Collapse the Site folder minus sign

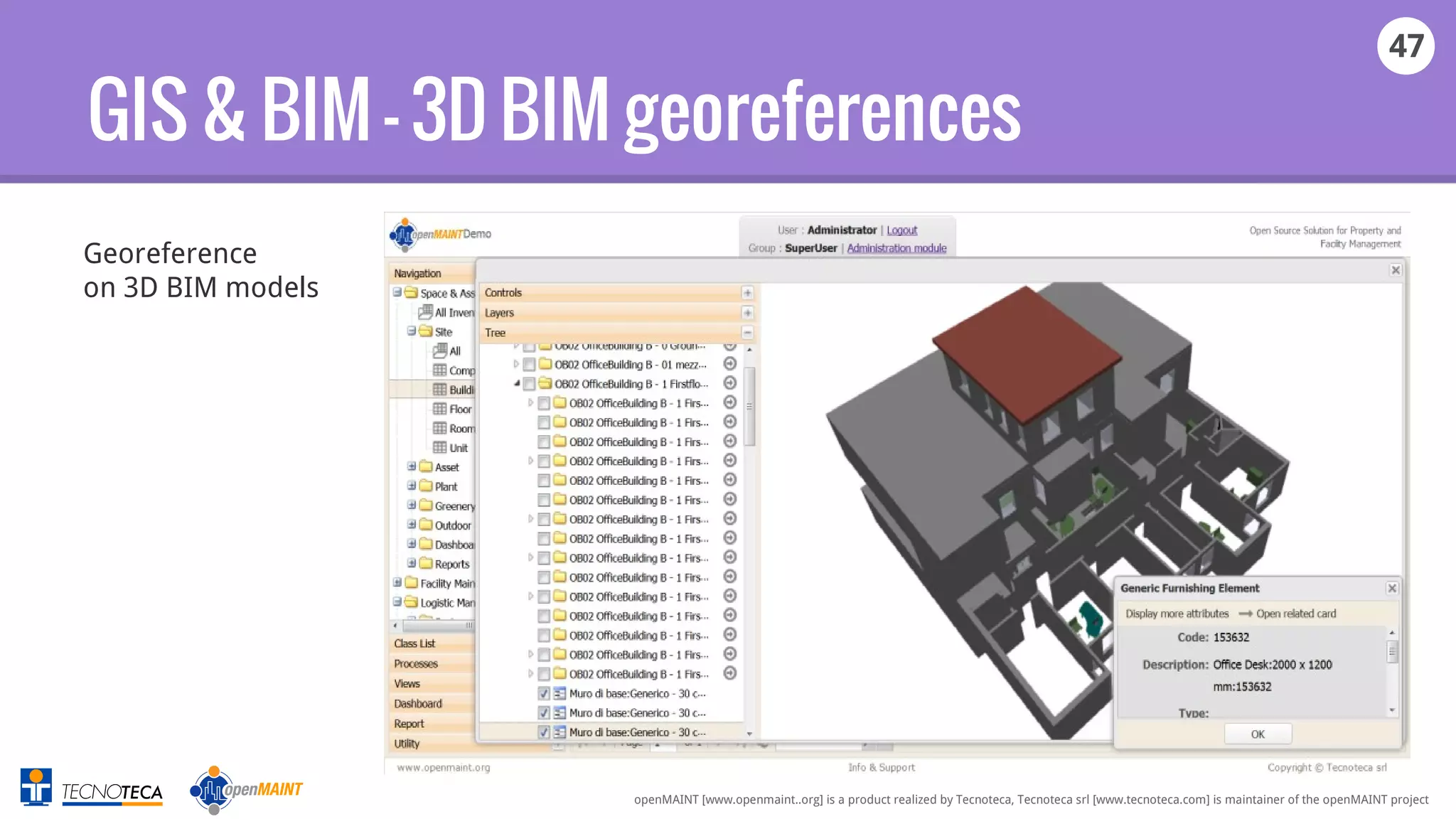[411, 331]
